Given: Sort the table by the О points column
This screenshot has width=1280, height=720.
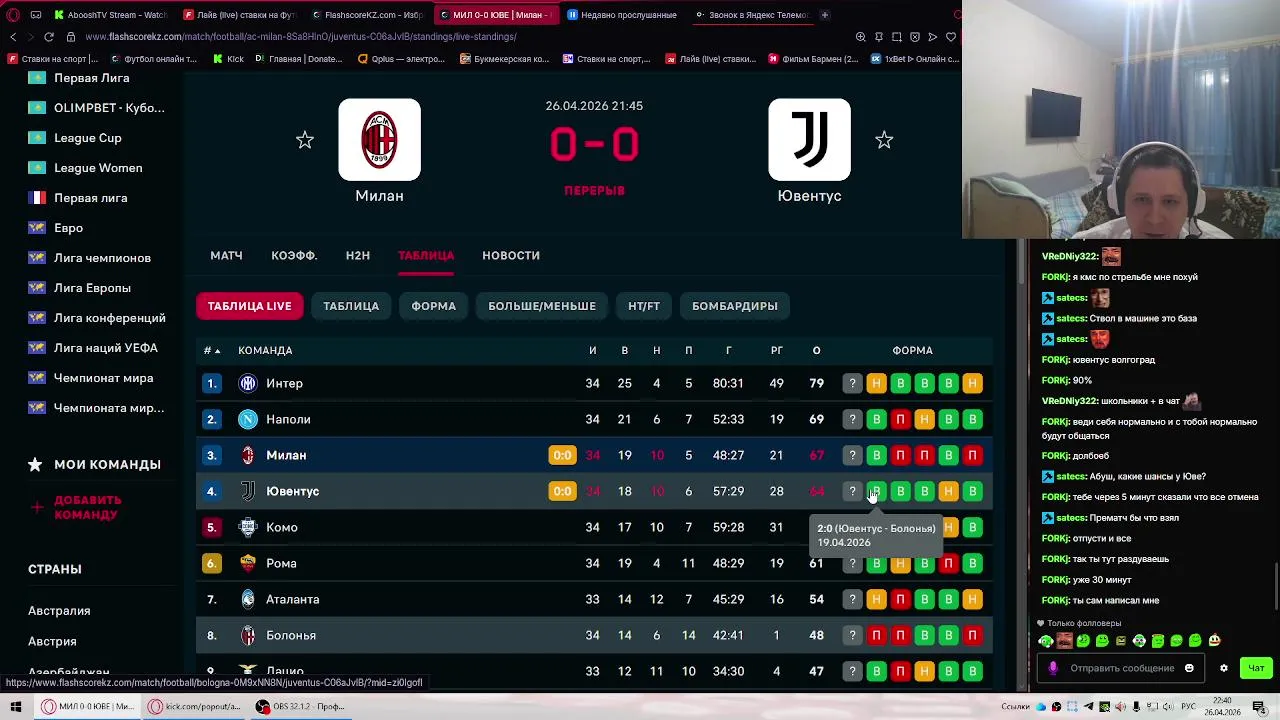Looking at the screenshot, I should coord(816,351).
